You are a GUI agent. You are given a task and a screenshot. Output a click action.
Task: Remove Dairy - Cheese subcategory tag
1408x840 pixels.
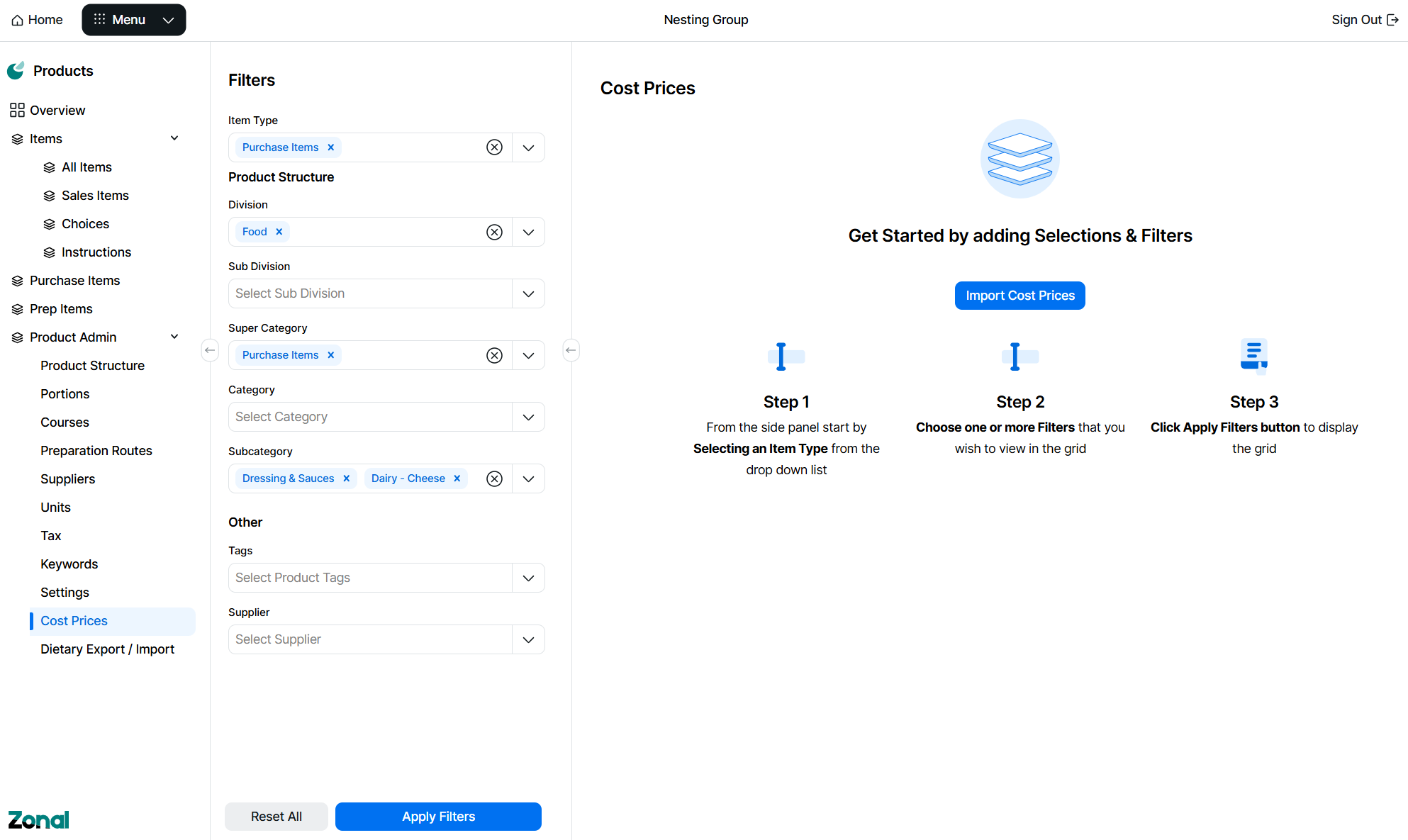pos(457,478)
